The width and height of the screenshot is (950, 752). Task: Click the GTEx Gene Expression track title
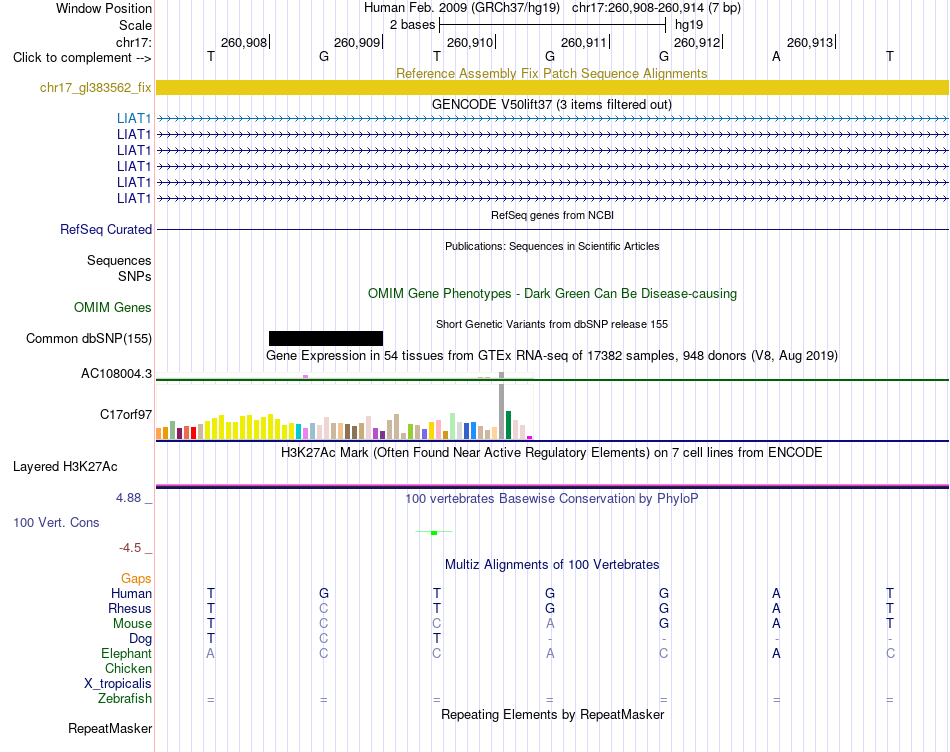pos(552,355)
